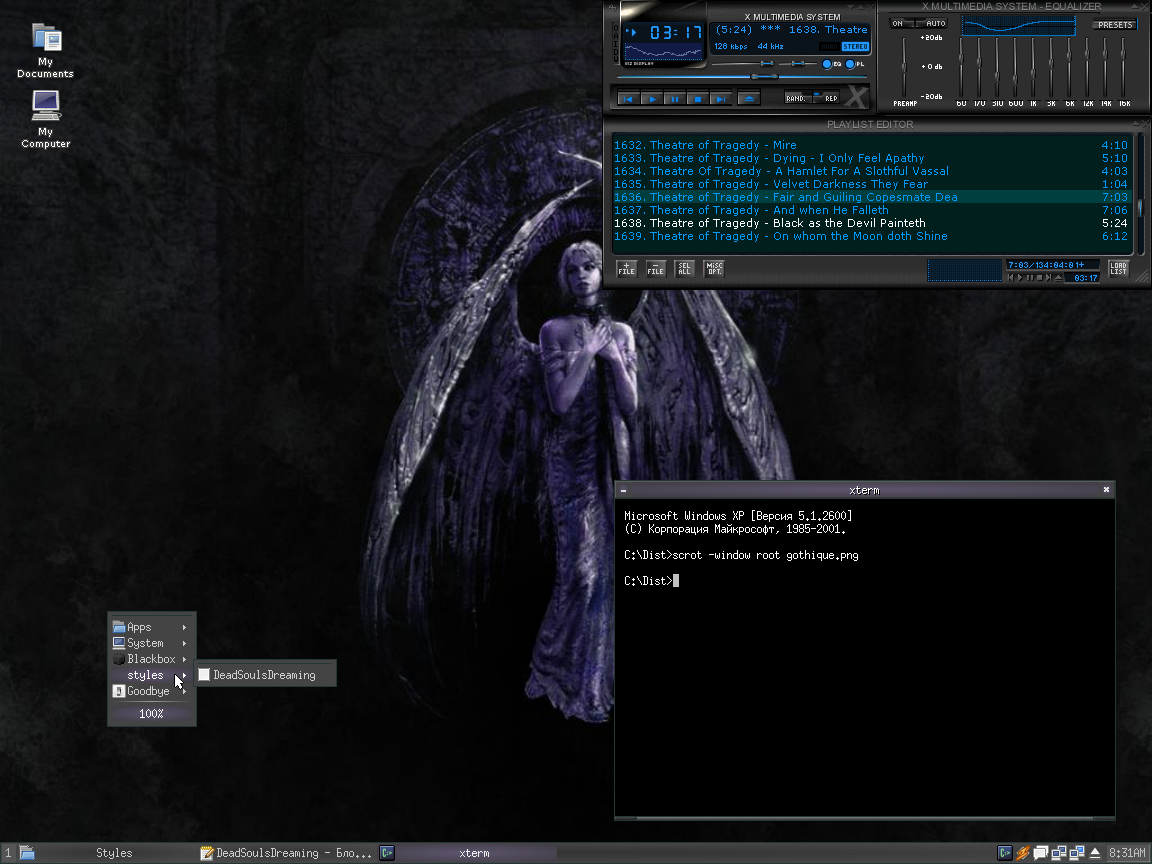The width and height of the screenshot is (1152, 864).
Task: Click the mini play button in playlist editor
Action: (1020, 278)
